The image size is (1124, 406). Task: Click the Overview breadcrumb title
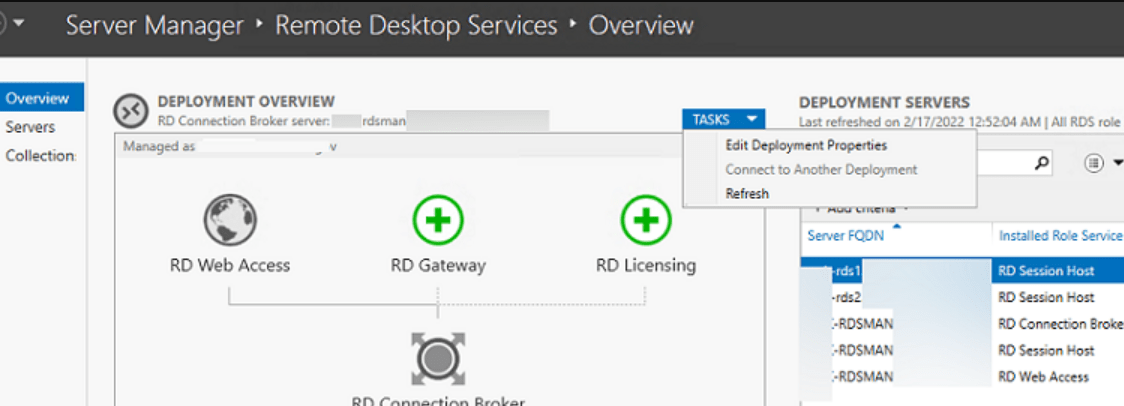[x=642, y=26]
